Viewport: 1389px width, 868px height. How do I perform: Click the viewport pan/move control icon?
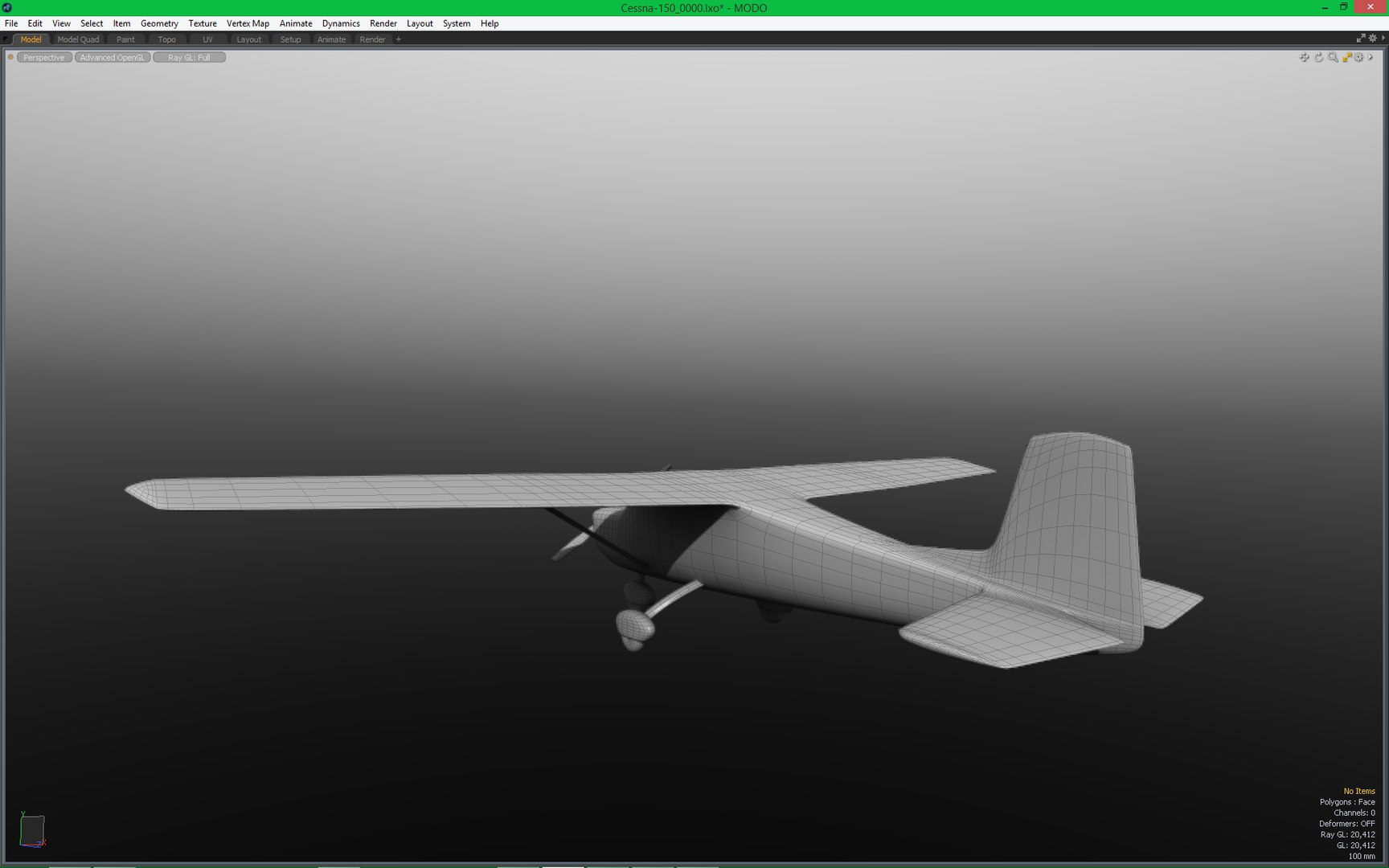1304,57
